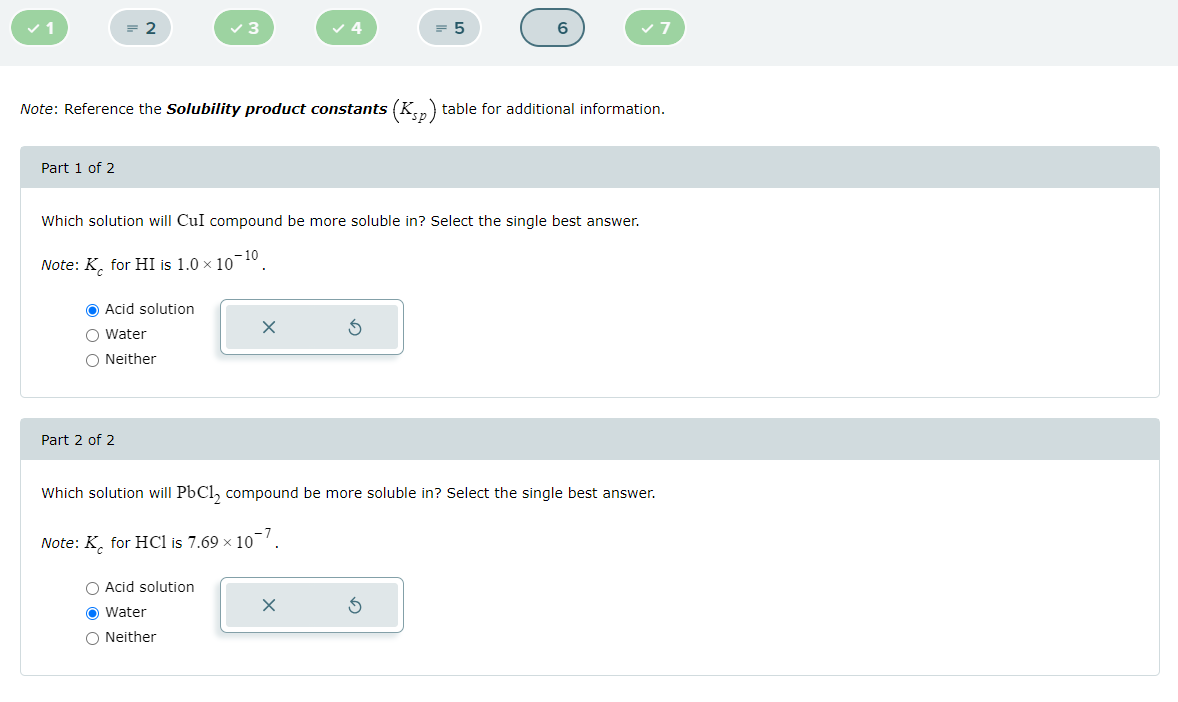Select the Neither option in Part 1
Image resolution: width=1178 pixels, height=702 pixels.
[91, 359]
